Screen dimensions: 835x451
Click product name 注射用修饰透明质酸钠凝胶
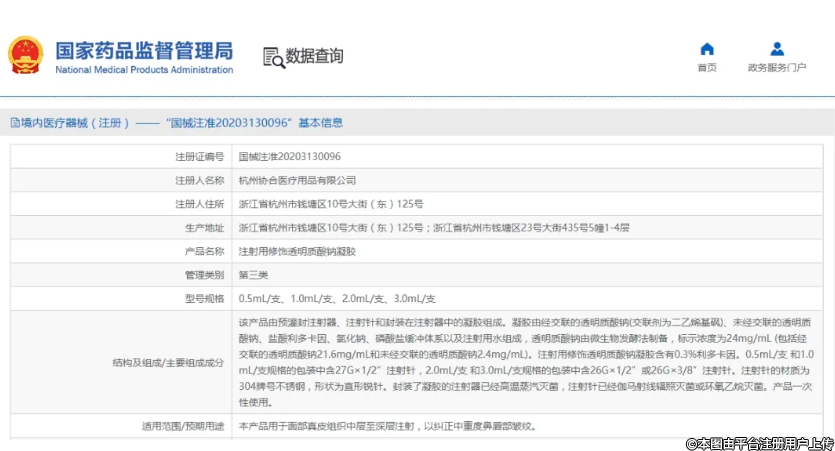coord(297,251)
